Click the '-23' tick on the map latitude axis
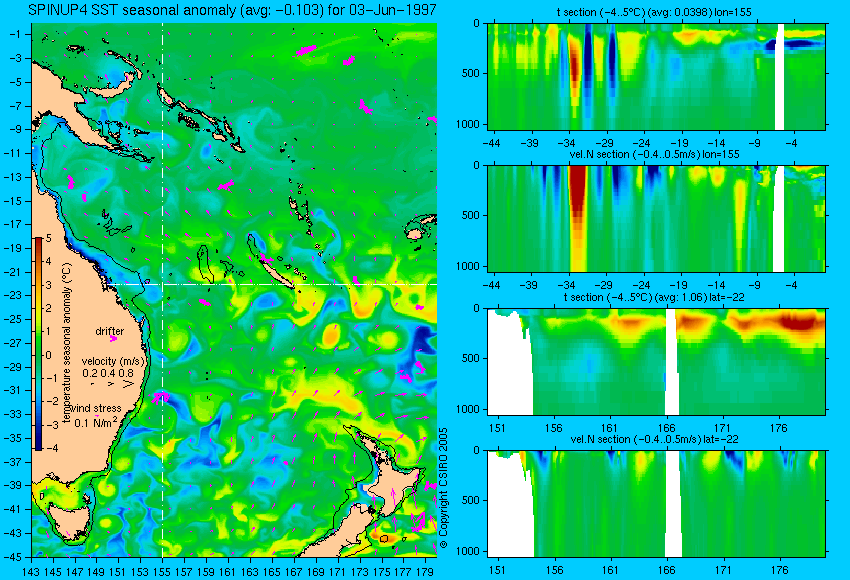Screen dimensions: 850x580 tap(15, 295)
